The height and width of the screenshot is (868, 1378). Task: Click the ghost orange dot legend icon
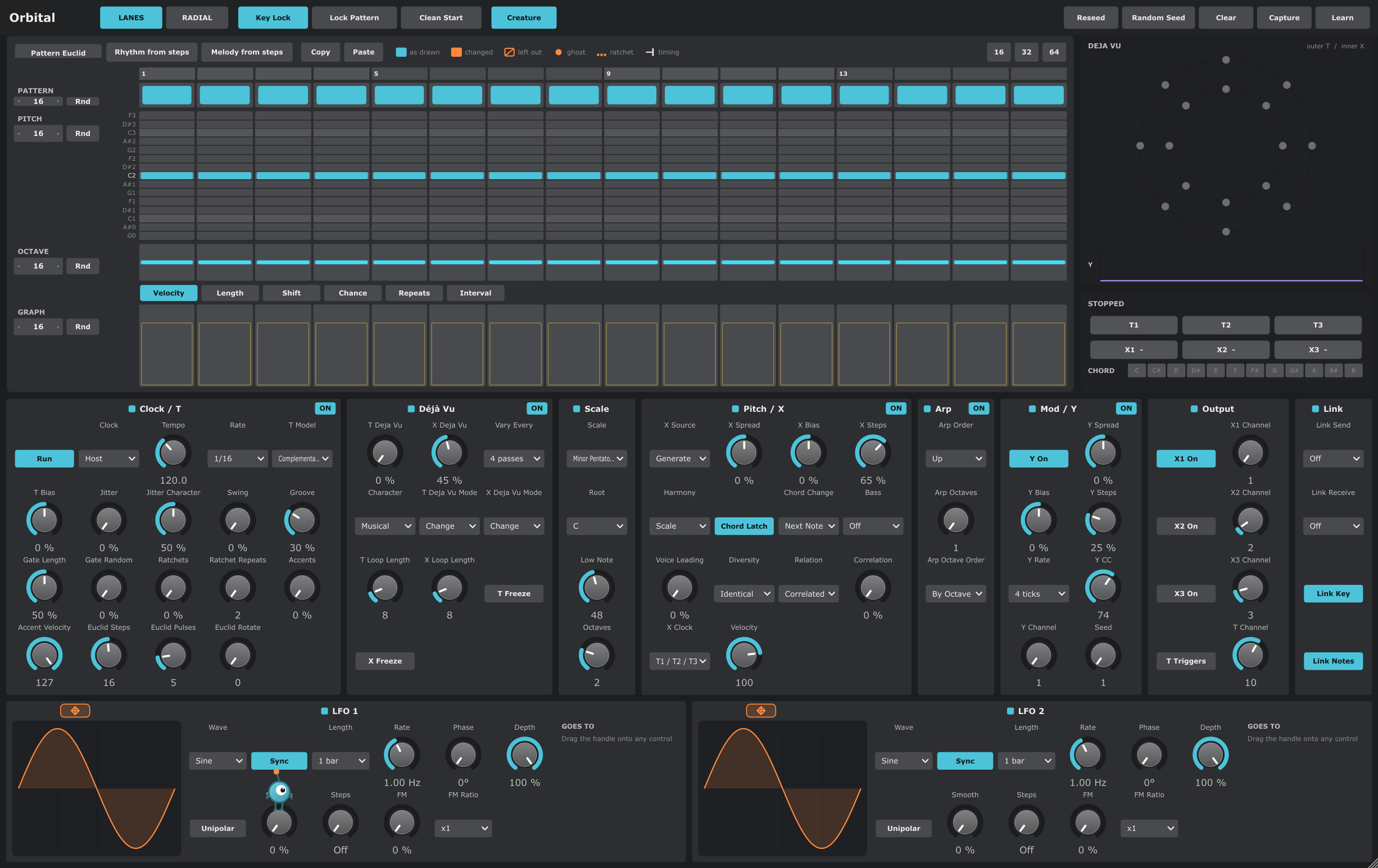(x=558, y=52)
